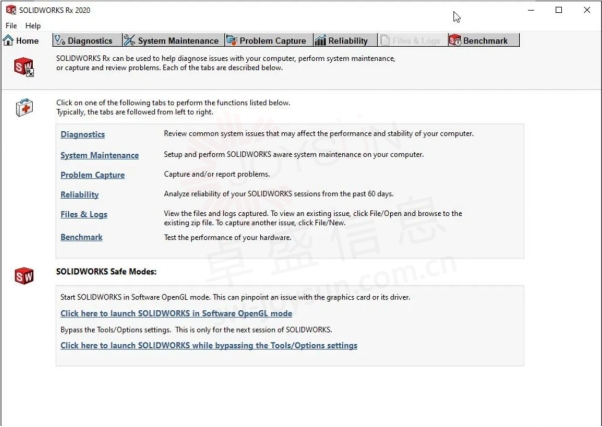Click the red SW cube beside Safe Modes
The image size is (602, 427).
click(24, 276)
